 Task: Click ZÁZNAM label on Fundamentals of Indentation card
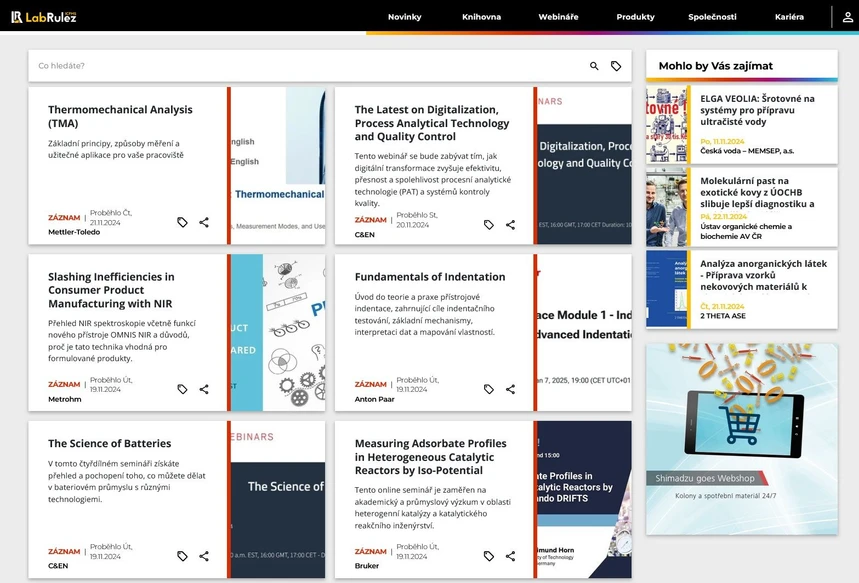(x=370, y=385)
